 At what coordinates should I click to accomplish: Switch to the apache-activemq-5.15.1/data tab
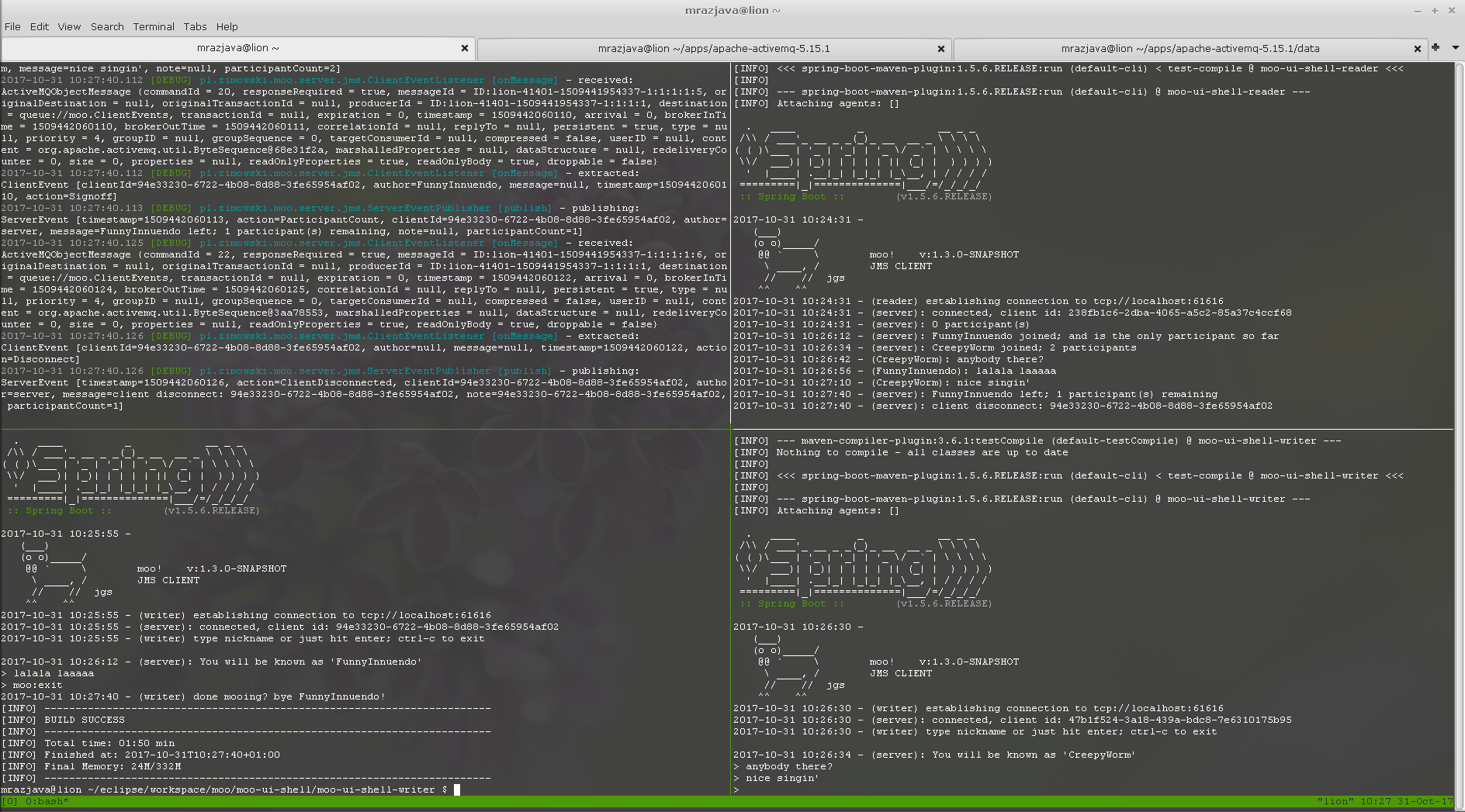[1190, 49]
